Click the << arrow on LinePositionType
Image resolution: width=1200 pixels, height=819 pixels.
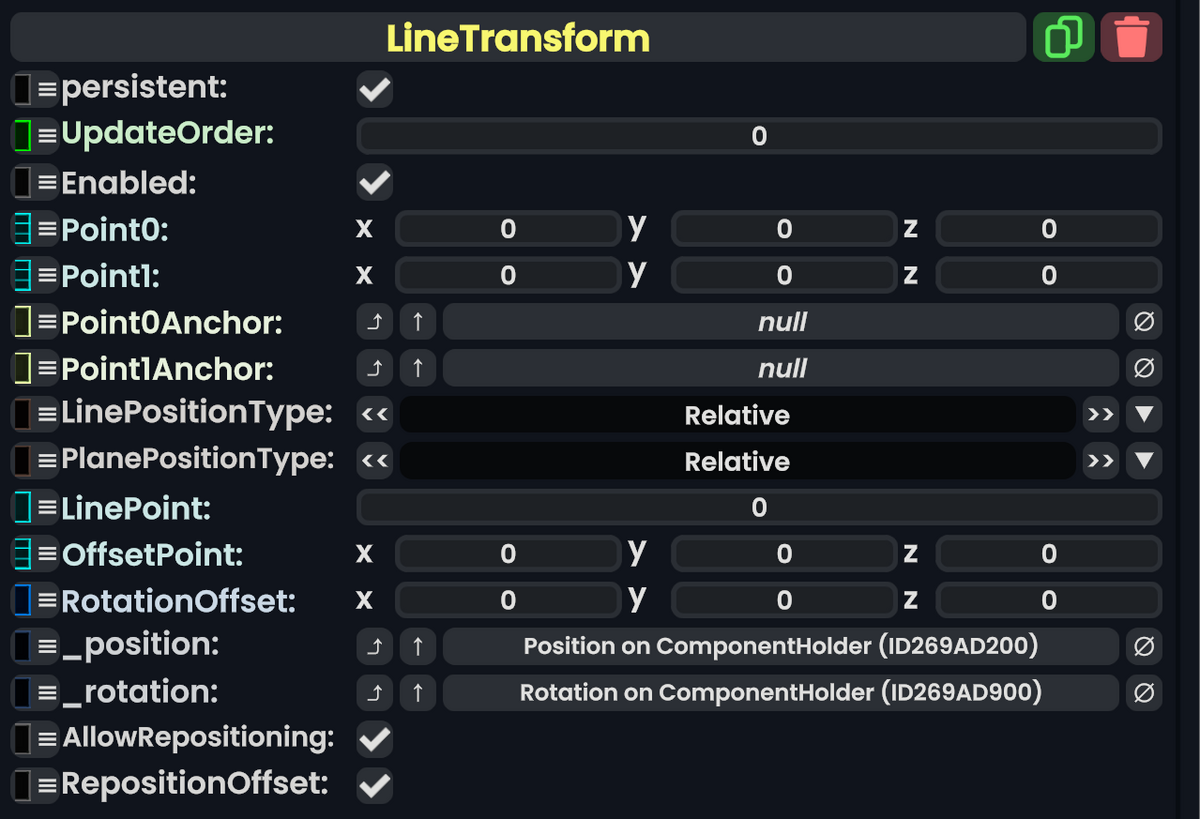click(374, 414)
